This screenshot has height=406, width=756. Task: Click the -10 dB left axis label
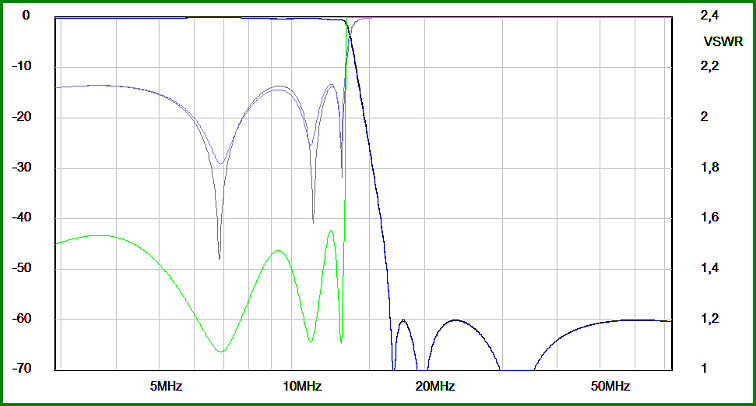[22, 66]
